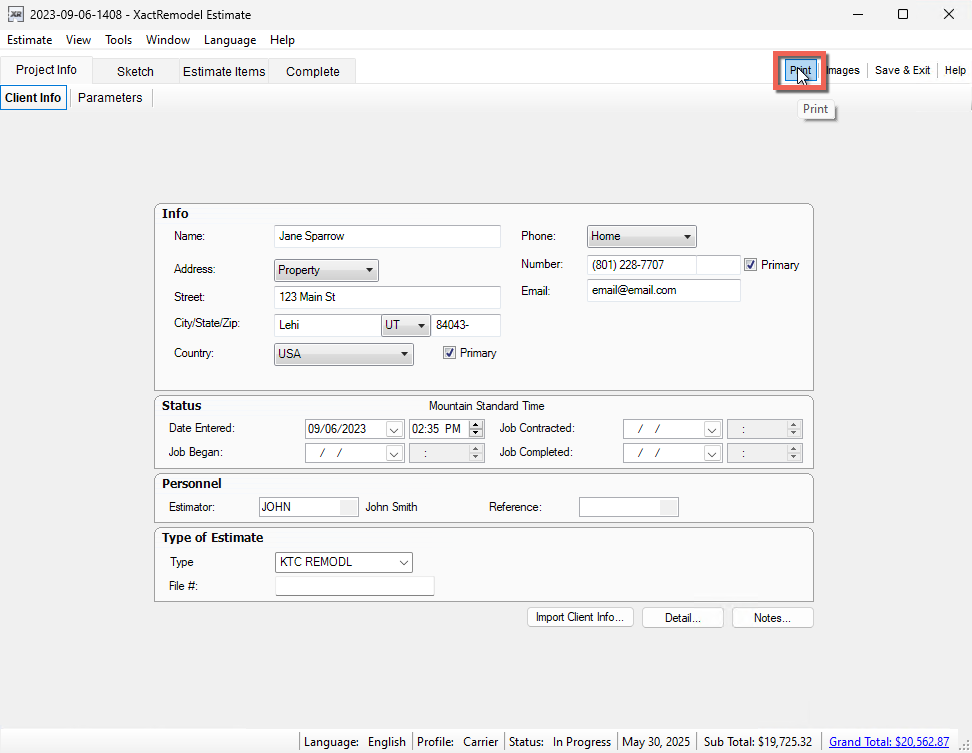Switch to the Parameters sub-tab
The width and height of the screenshot is (972, 753).
pos(110,98)
